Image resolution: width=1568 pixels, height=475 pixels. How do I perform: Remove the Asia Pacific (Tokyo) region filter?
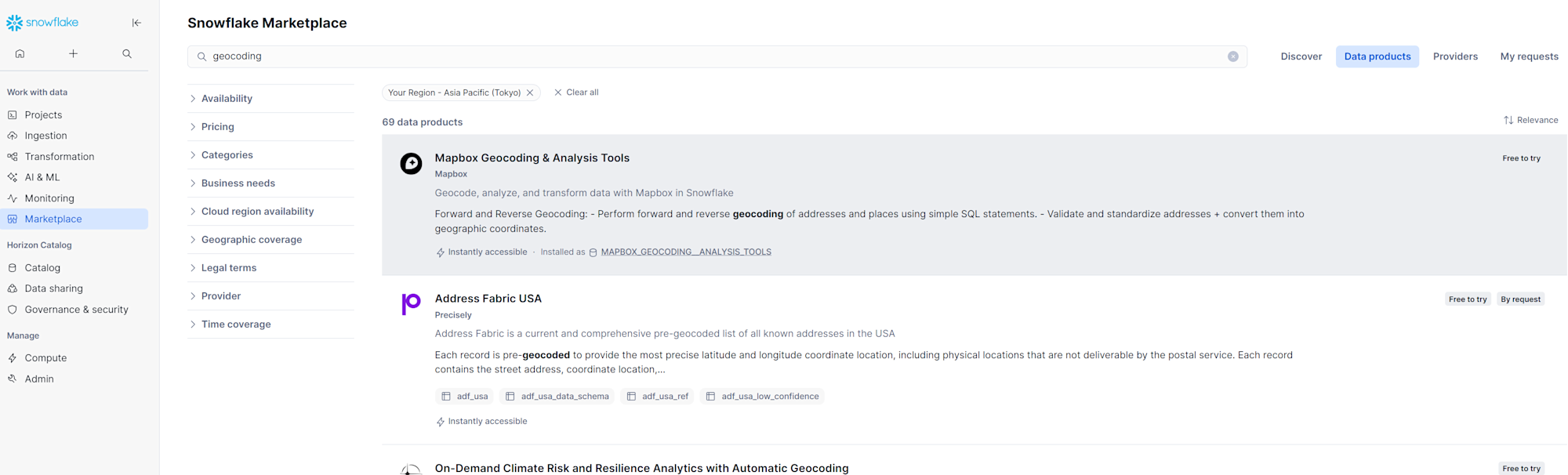point(531,92)
